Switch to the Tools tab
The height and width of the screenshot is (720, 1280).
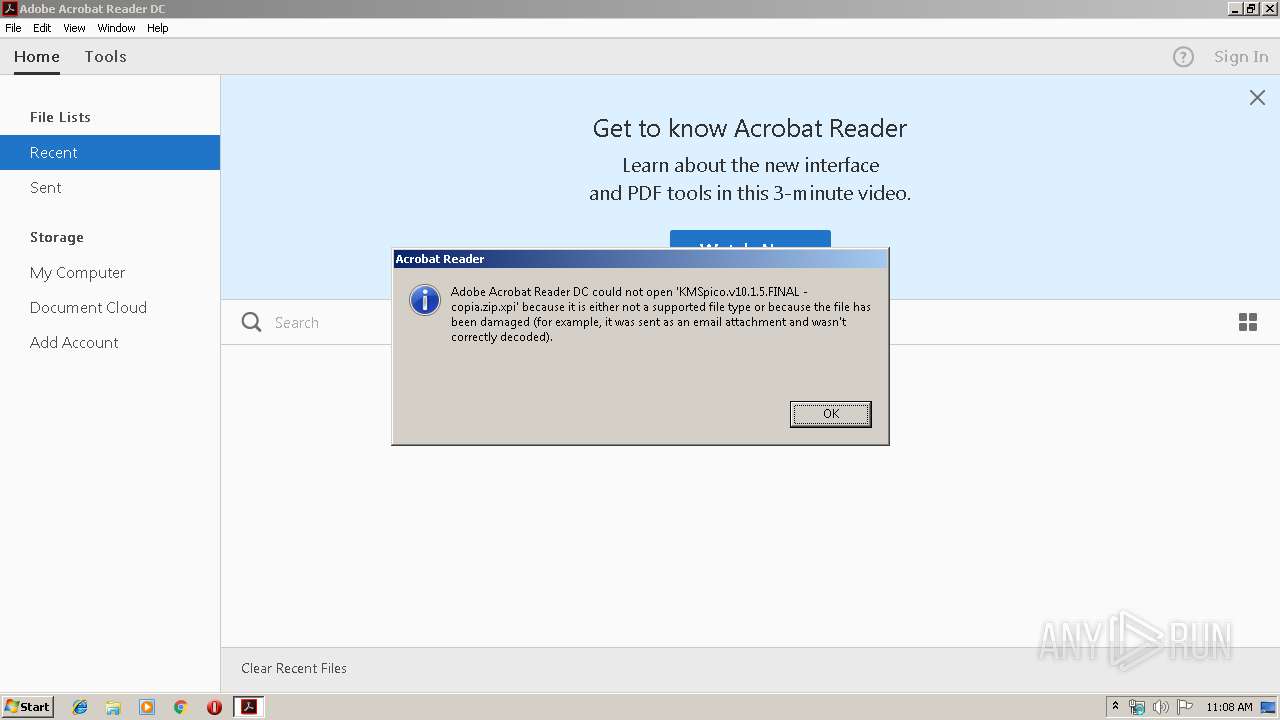[x=105, y=57]
